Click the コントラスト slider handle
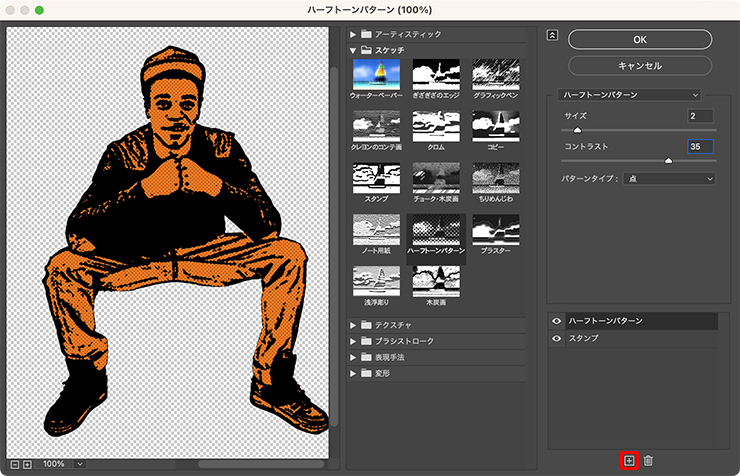The image size is (740, 476). tap(668, 160)
